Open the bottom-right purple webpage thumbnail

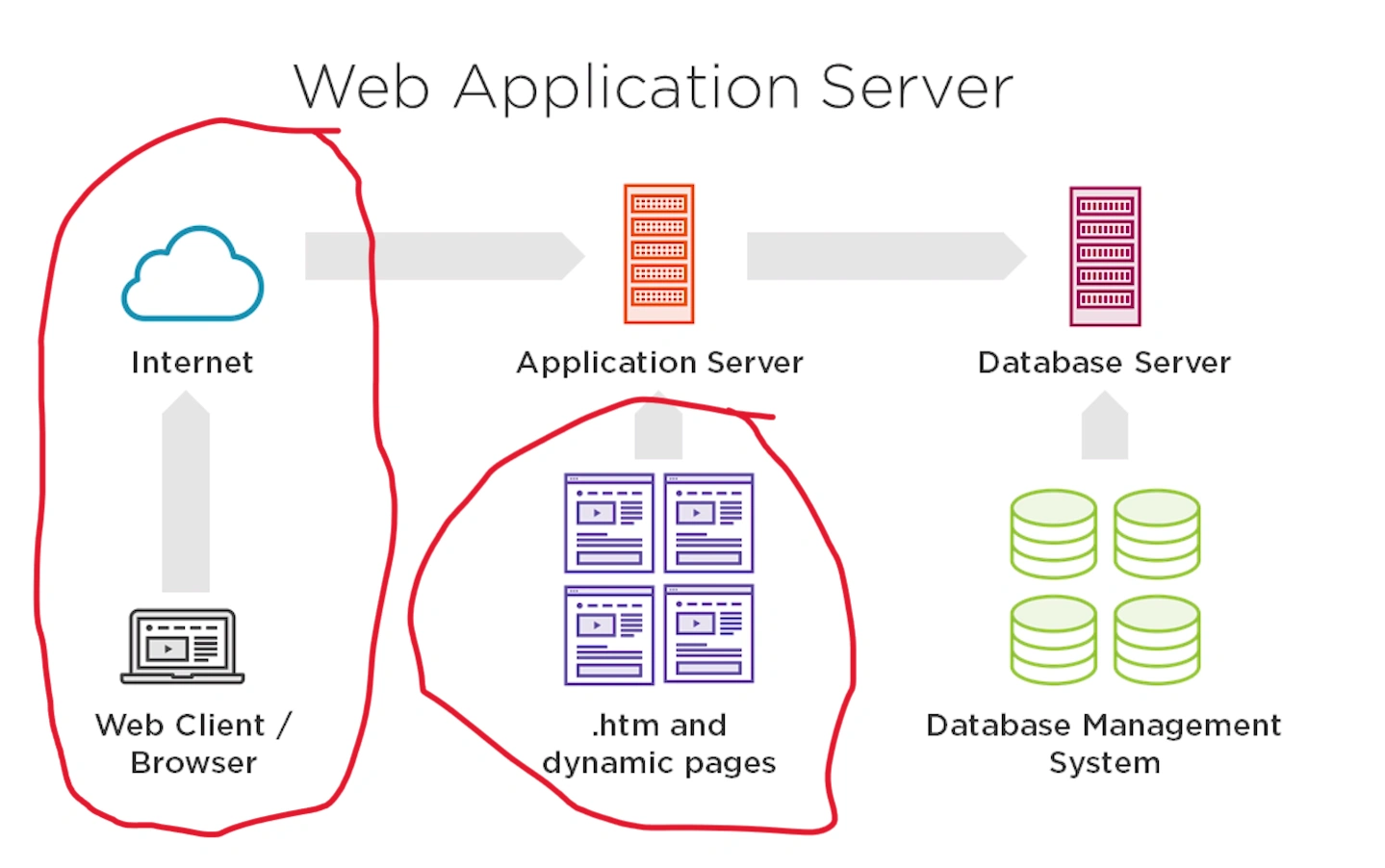[x=707, y=635]
